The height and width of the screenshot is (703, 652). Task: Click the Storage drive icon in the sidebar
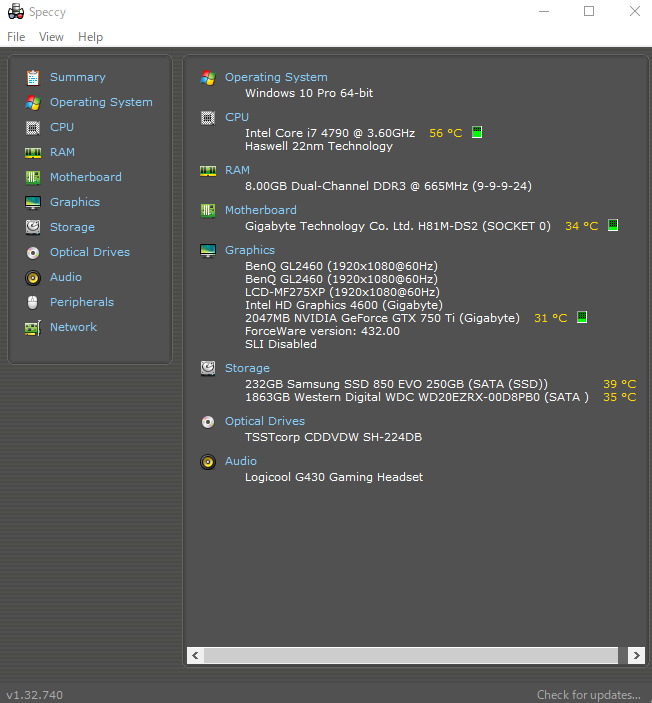tap(33, 227)
